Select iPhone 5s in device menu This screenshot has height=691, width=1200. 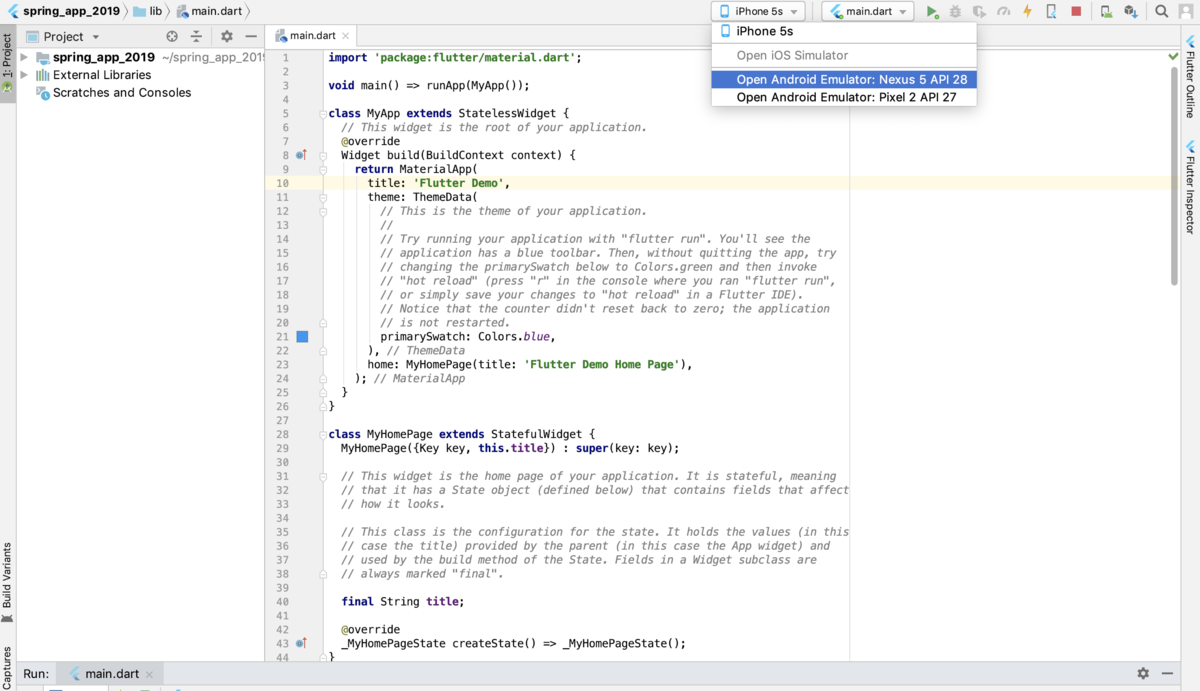pos(844,31)
